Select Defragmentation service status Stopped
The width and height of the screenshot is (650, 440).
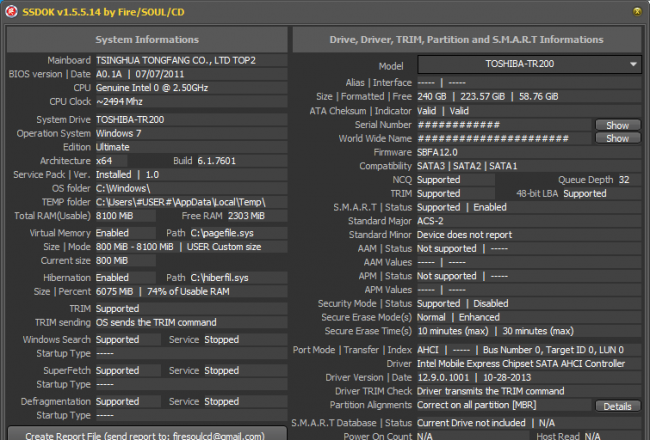pos(221,402)
